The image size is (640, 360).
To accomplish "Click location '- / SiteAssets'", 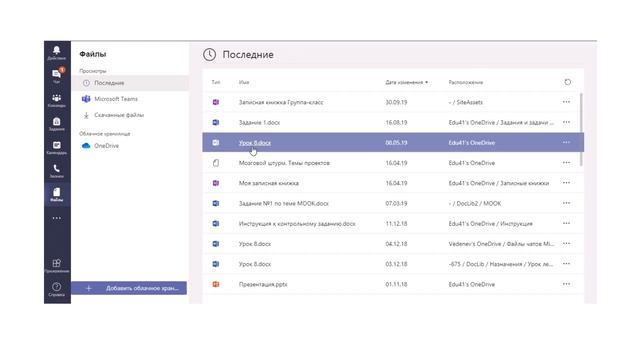I will (466, 102).
